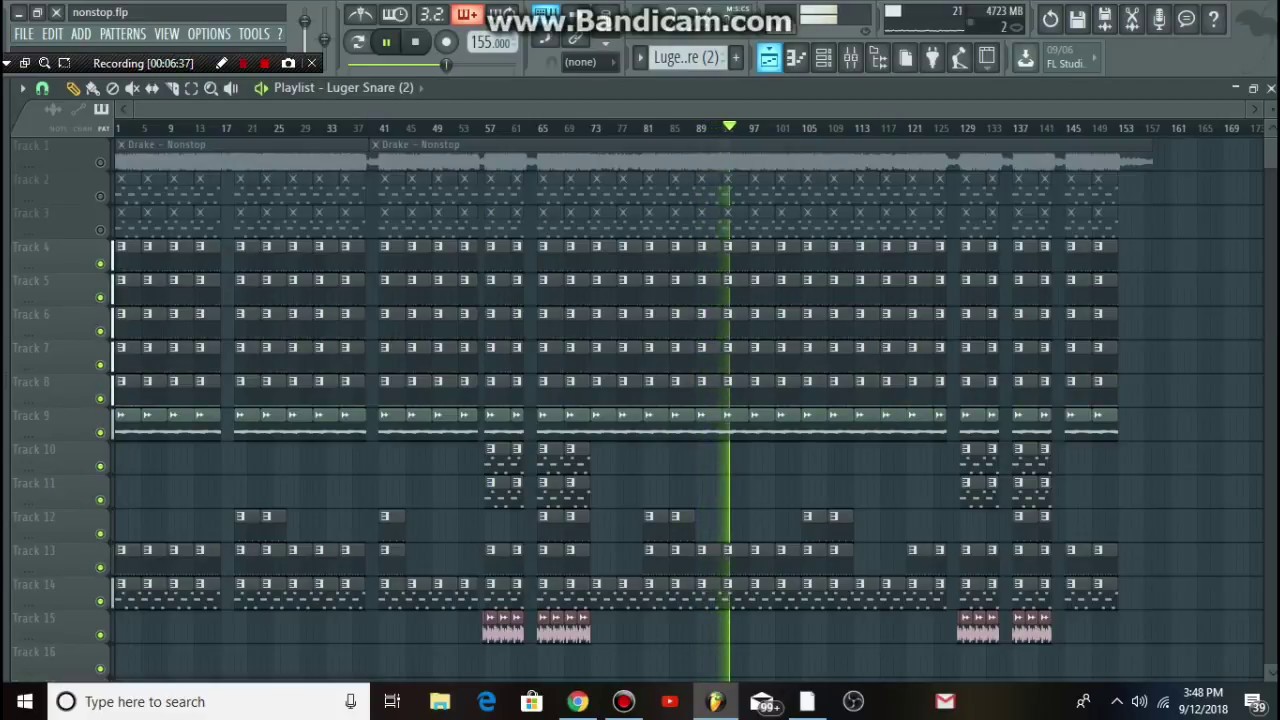
Task: Select the Paint brush tool in Playlist
Action: [93, 88]
